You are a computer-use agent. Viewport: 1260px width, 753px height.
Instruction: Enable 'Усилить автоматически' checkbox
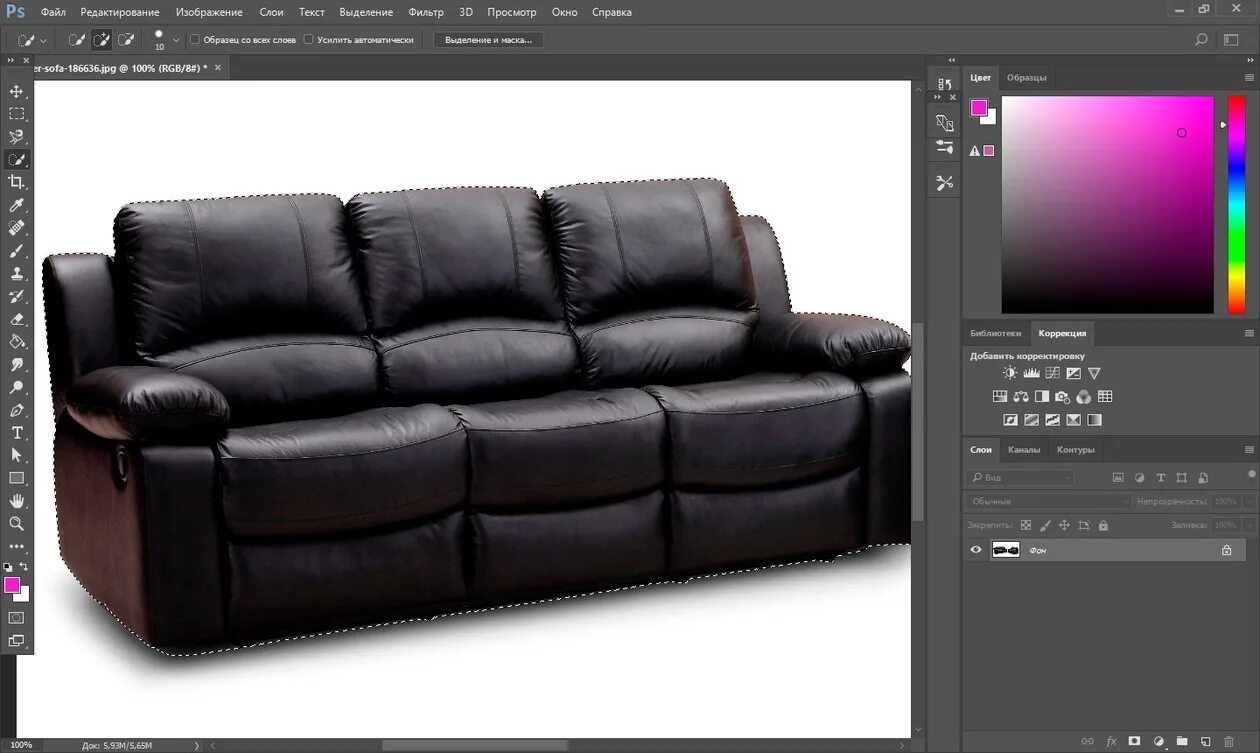pos(308,40)
